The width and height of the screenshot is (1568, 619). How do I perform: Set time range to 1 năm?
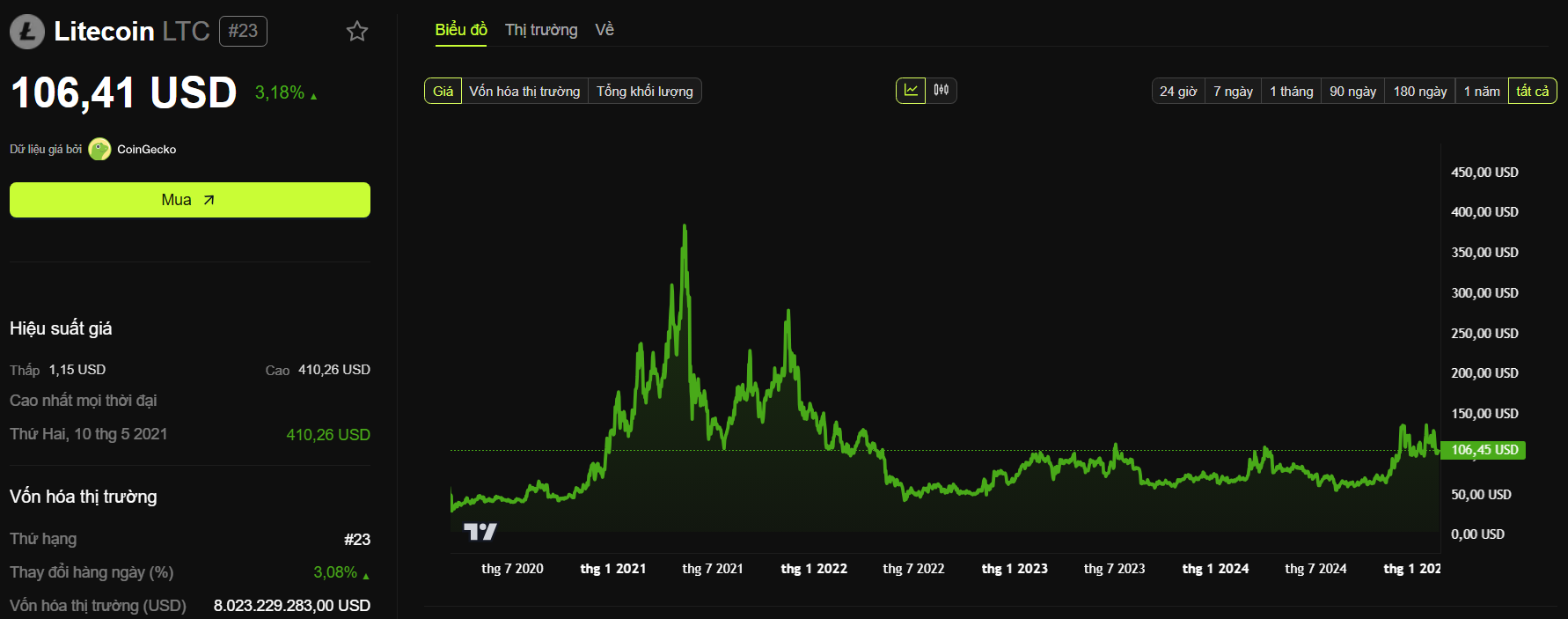[x=1482, y=91]
